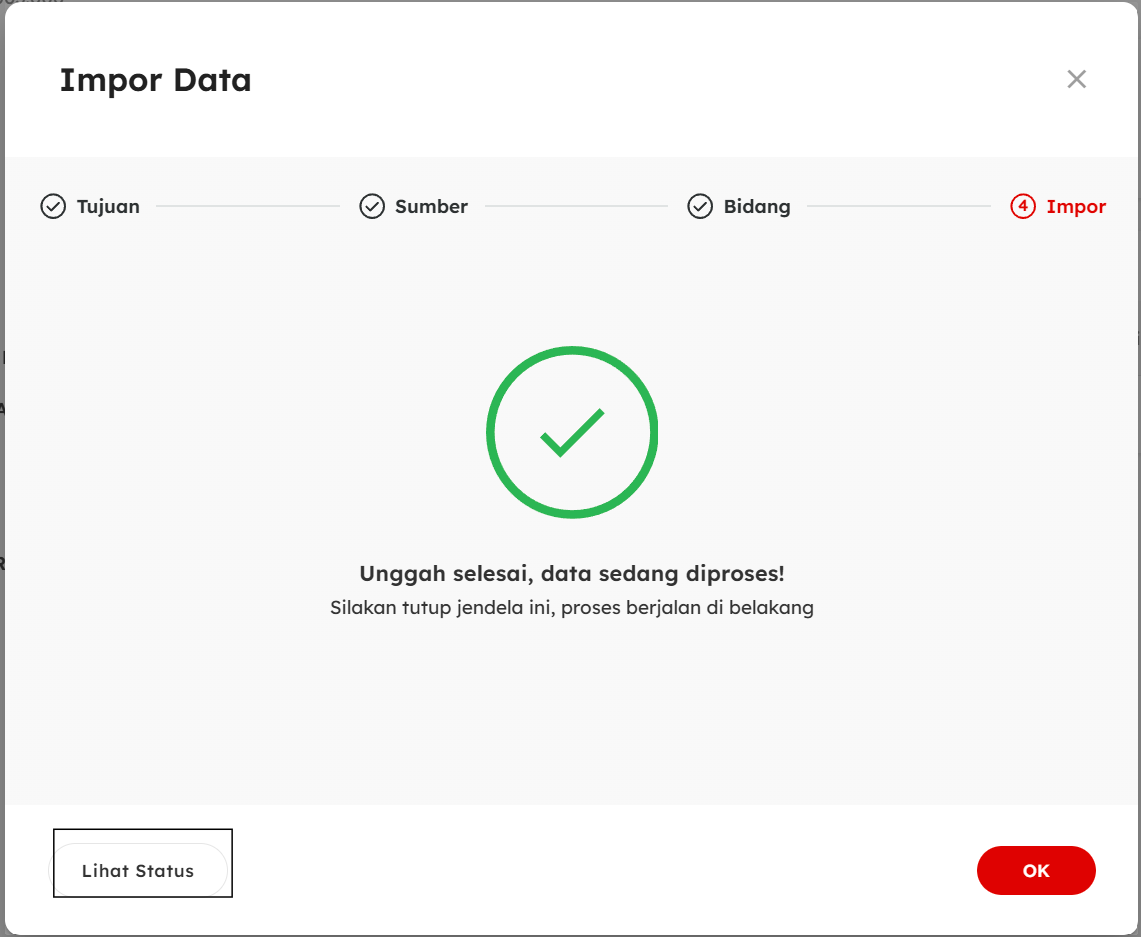Click the Bidang step checkmark icon
Screen dimensions: 1141x937
point(700,207)
